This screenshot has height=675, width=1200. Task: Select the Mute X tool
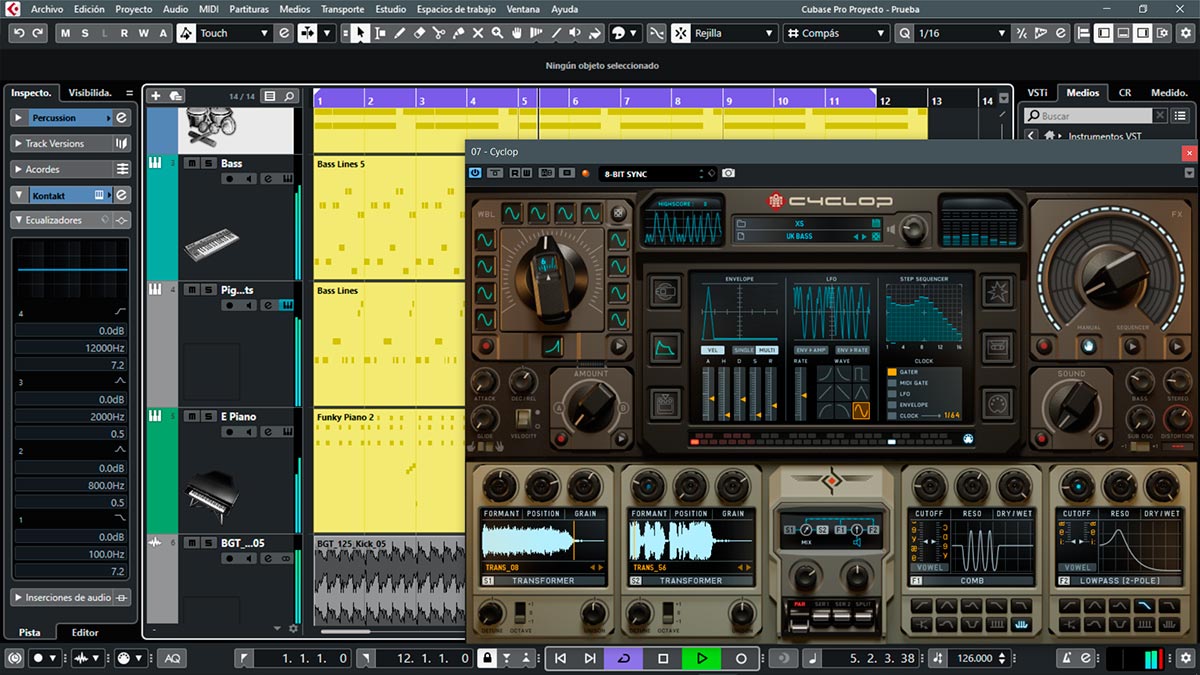478,33
